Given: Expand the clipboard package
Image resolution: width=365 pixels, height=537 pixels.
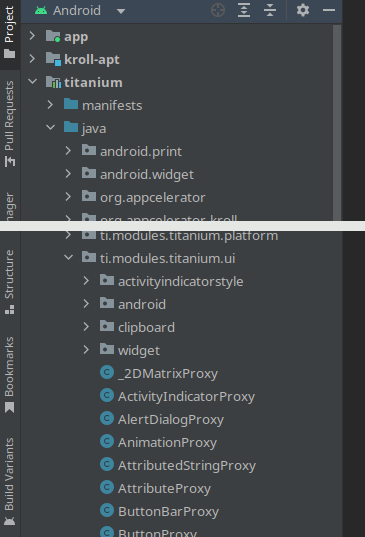Looking at the screenshot, I should [x=86, y=327].
